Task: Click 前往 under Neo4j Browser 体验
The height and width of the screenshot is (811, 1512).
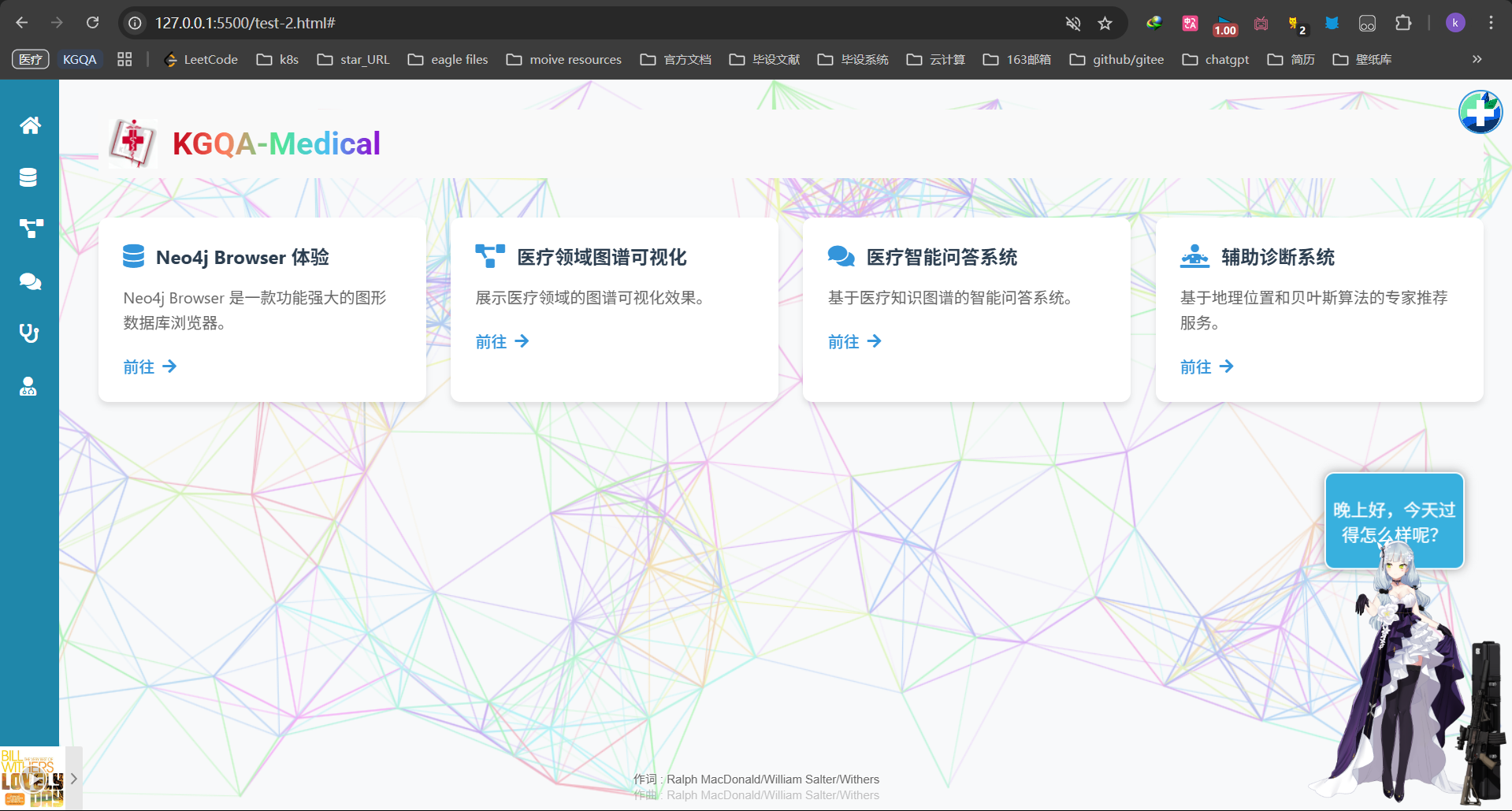Action: [x=150, y=366]
